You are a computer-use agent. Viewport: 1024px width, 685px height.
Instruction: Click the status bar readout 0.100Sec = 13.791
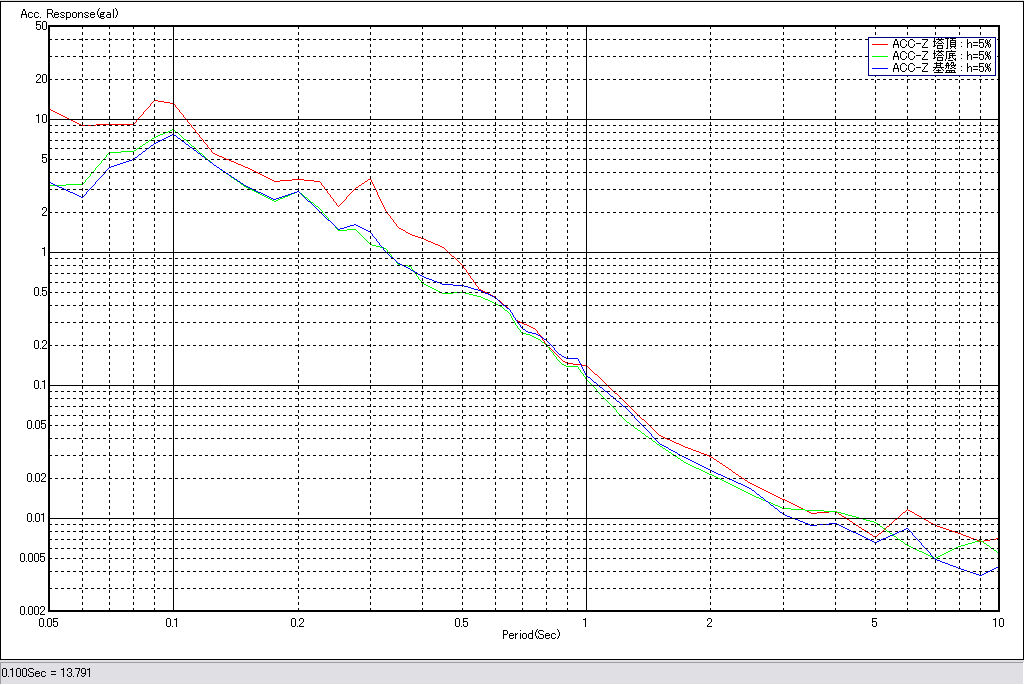[47, 673]
